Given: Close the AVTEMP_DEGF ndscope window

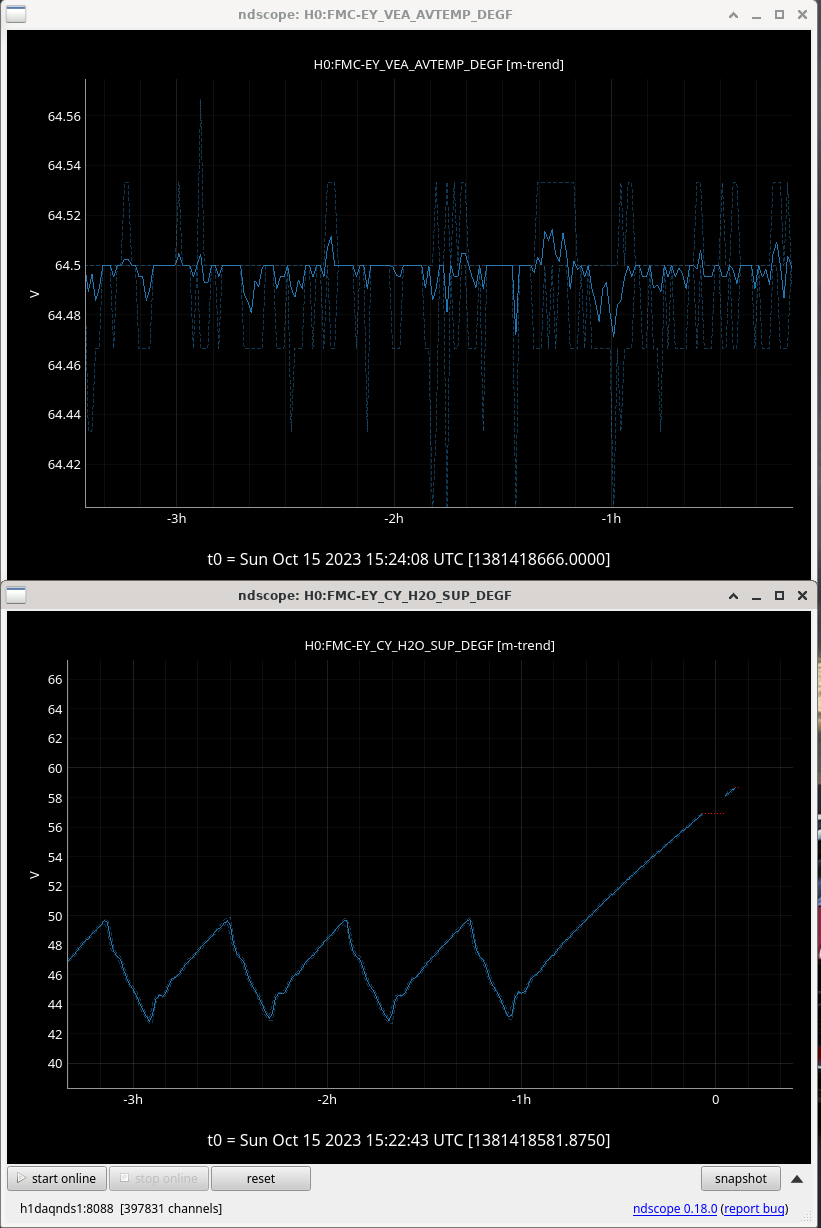Looking at the screenshot, I should tap(802, 14).
